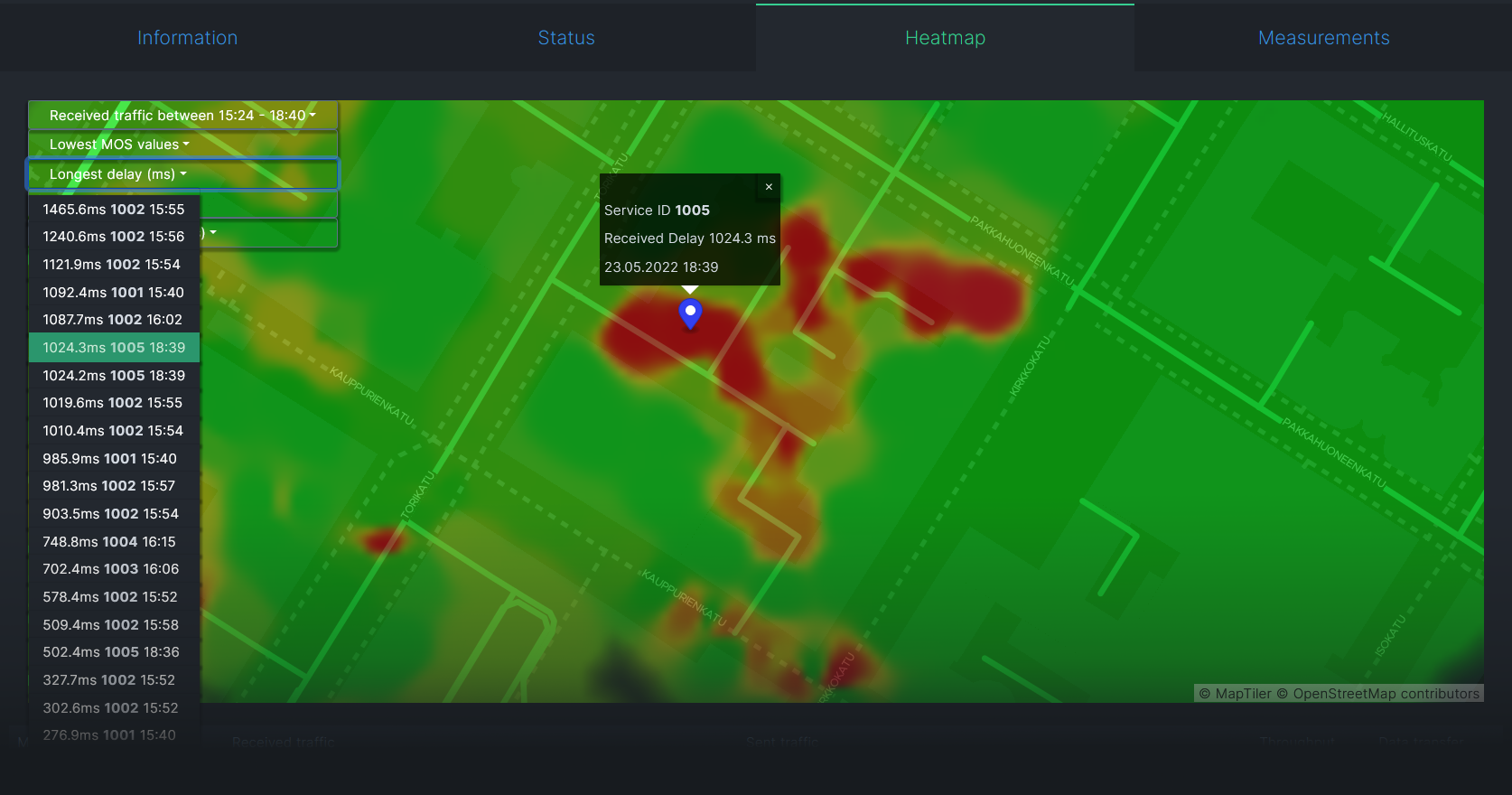
Task: Go to the Measurements tab
Action: point(1323,38)
